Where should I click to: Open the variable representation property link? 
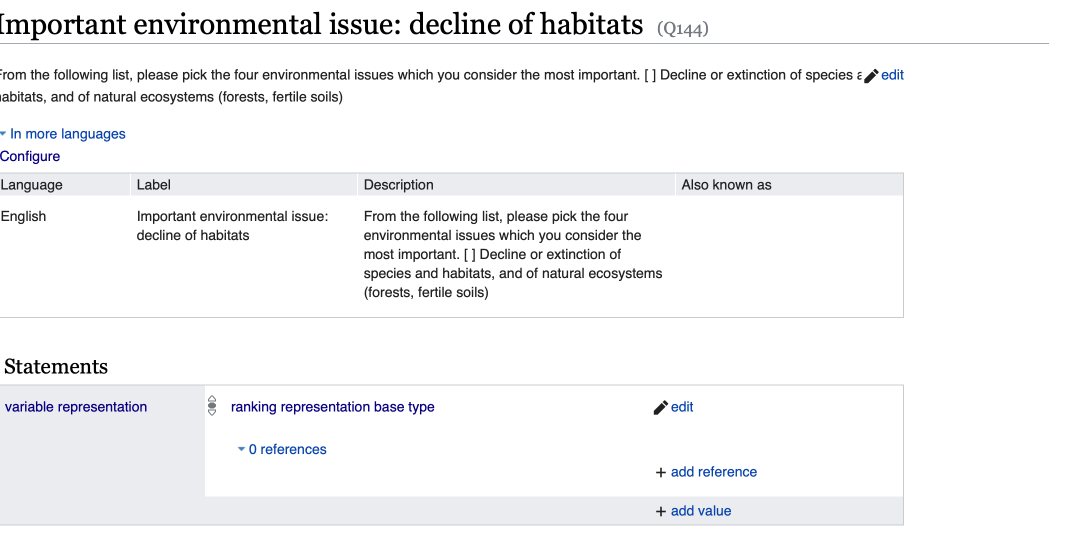tap(76, 407)
